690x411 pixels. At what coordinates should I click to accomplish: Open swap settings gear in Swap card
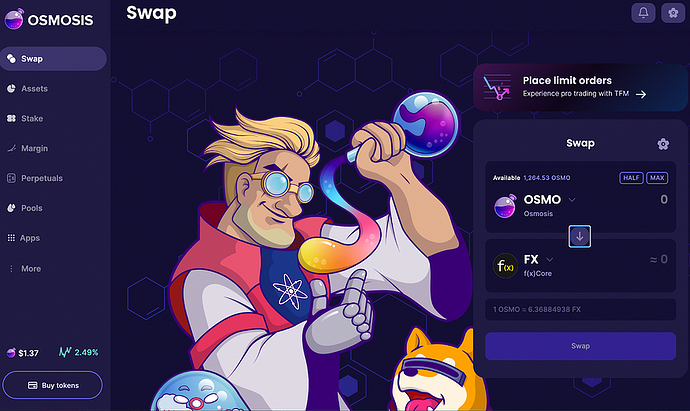coord(663,144)
